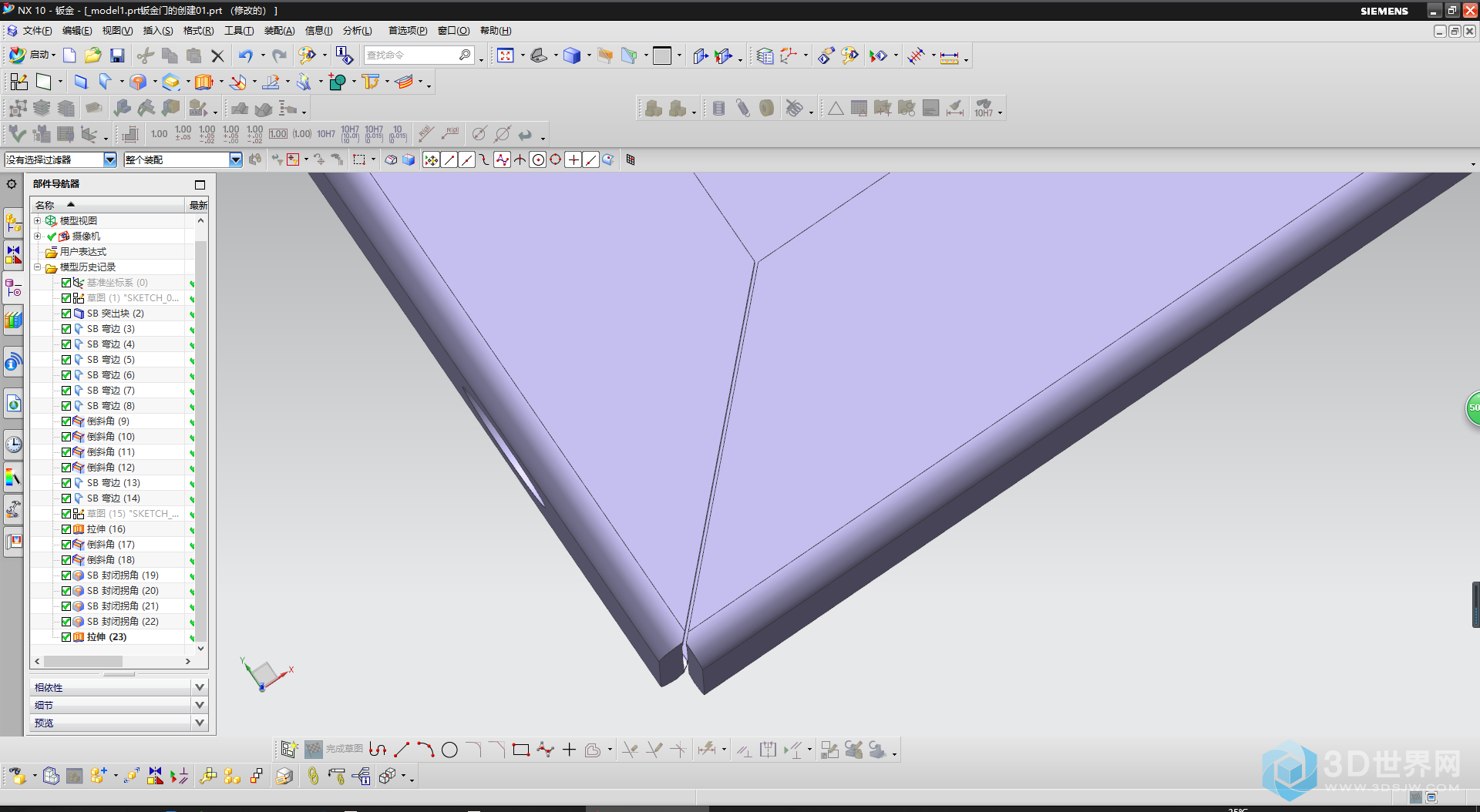Click the navigator horizontal scrollbar thumb
Image resolution: width=1480 pixels, height=812 pixels.
click(83, 661)
